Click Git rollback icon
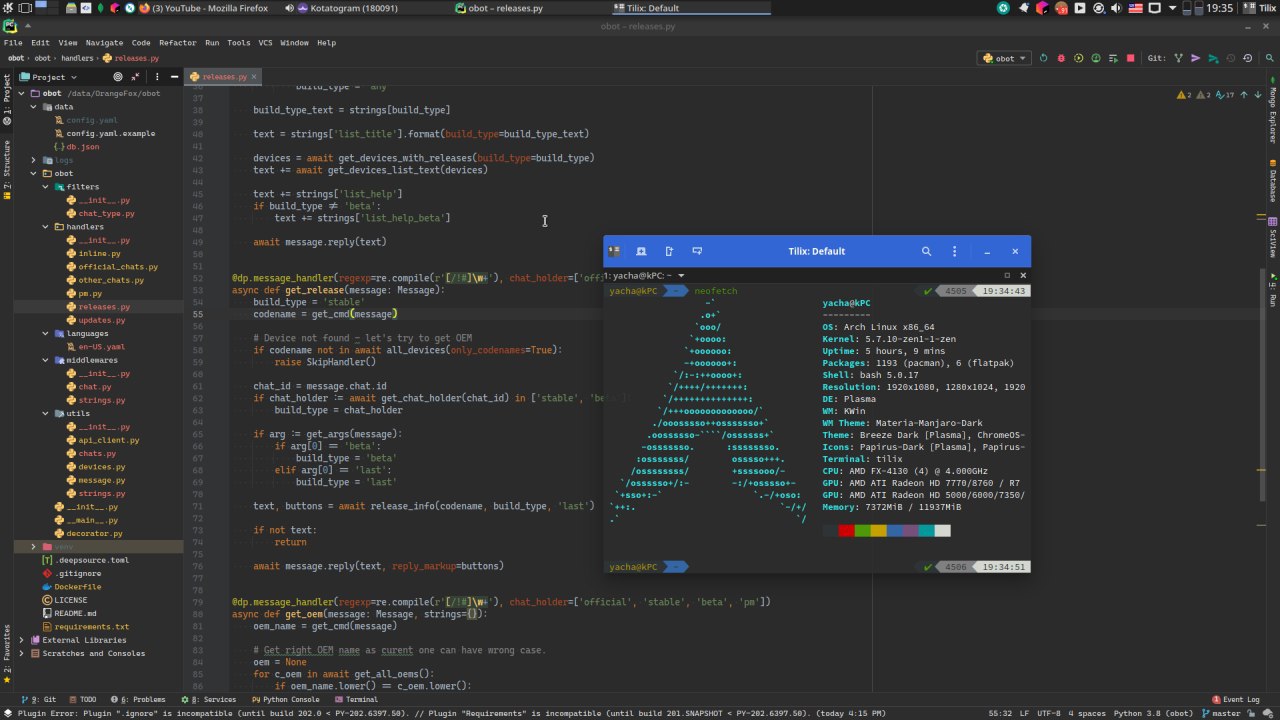The width and height of the screenshot is (1280, 720). coord(1248,58)
